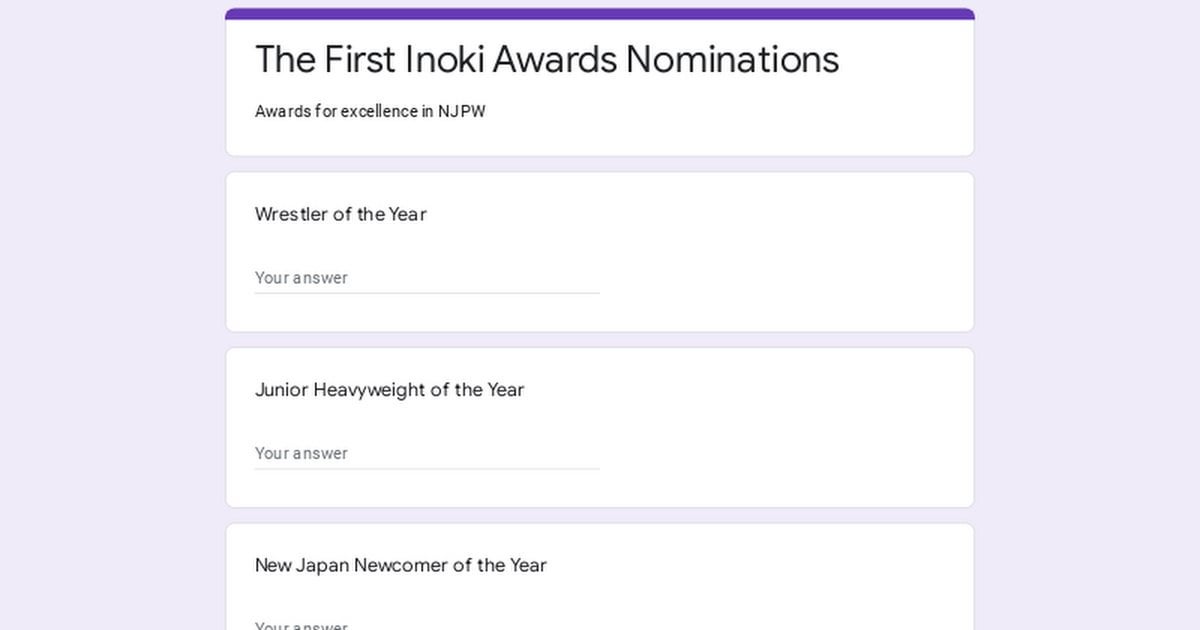Click the word Awards in the form title
The image size is (1200, 630).
point(554,59)
